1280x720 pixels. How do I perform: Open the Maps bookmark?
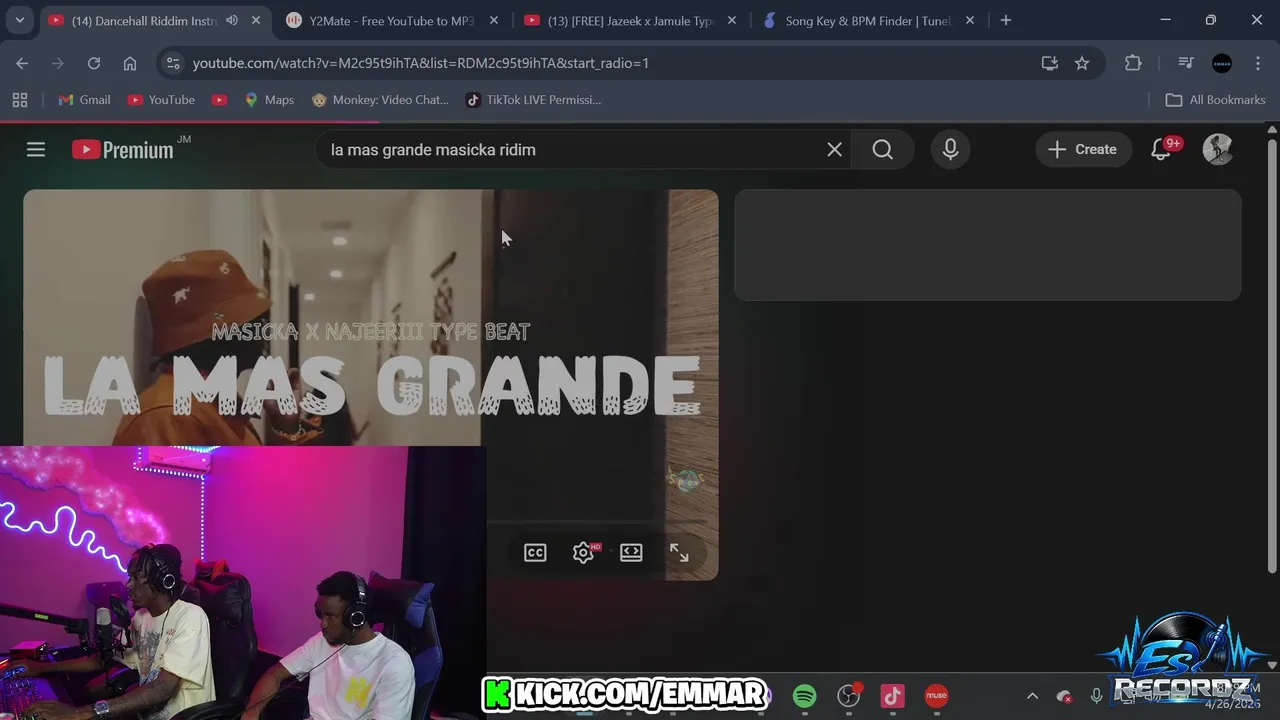[269, 100]
